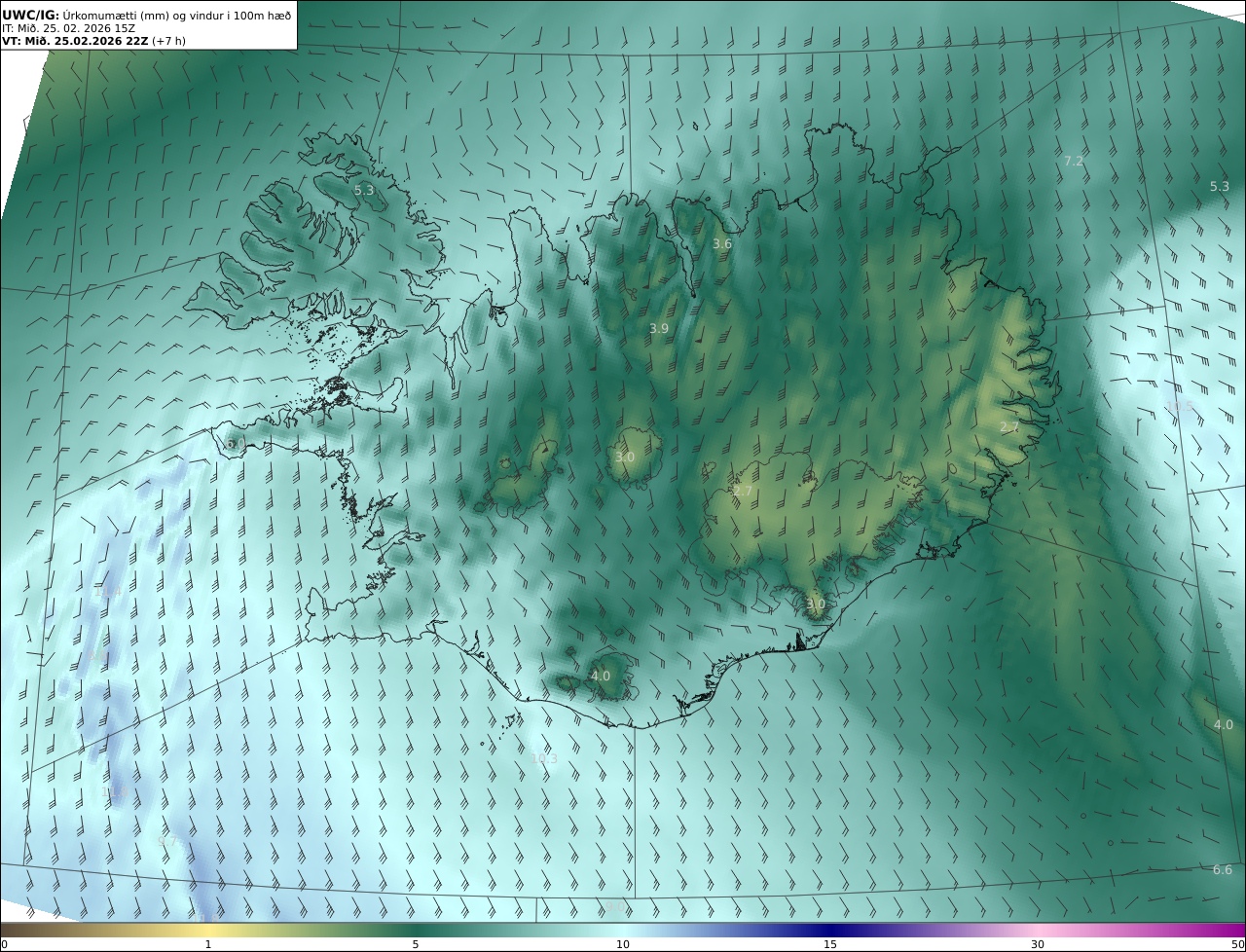Click the colorbar tick label 0
The width and height of the screenshot is (1246, 952).
[x=4, y=945]
